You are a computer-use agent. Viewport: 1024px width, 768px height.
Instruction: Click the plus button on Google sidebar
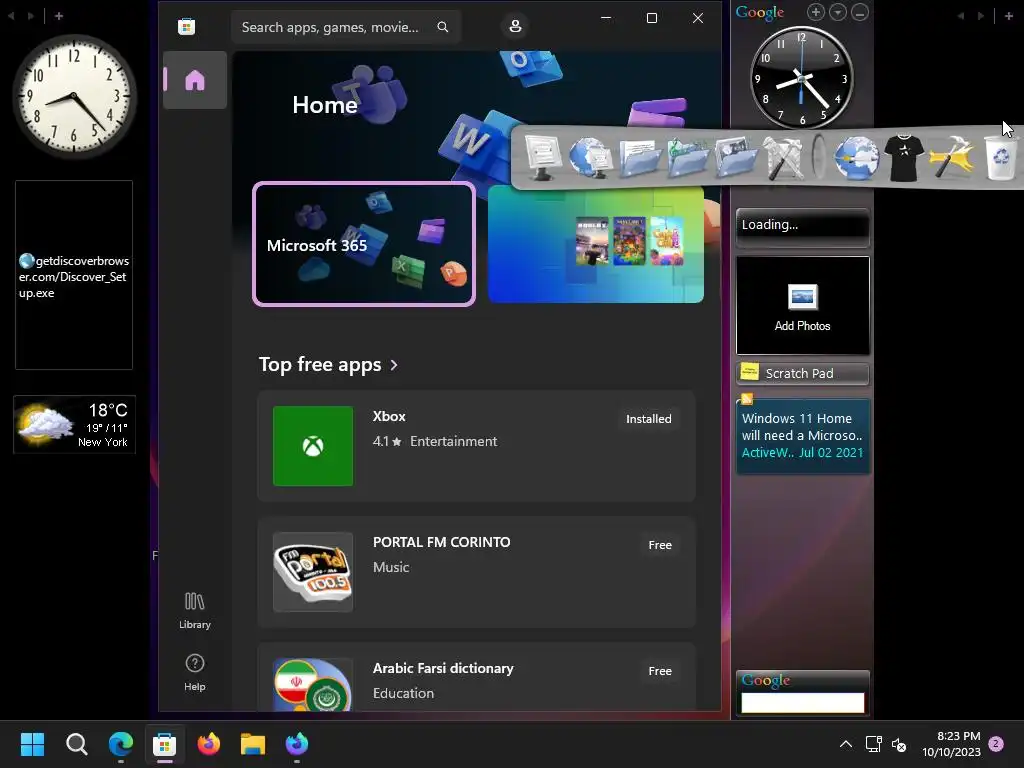click(x=815, y=12)
